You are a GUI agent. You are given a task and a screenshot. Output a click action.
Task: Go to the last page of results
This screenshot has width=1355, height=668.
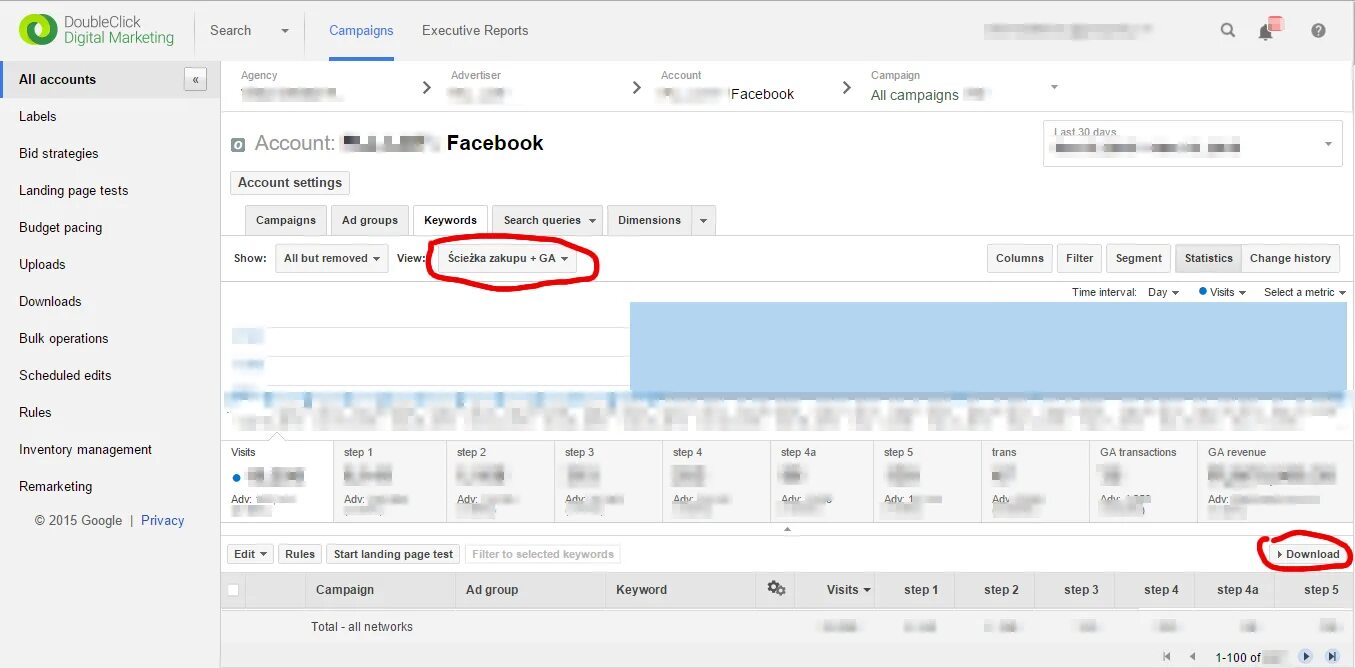pos(1332,656)
